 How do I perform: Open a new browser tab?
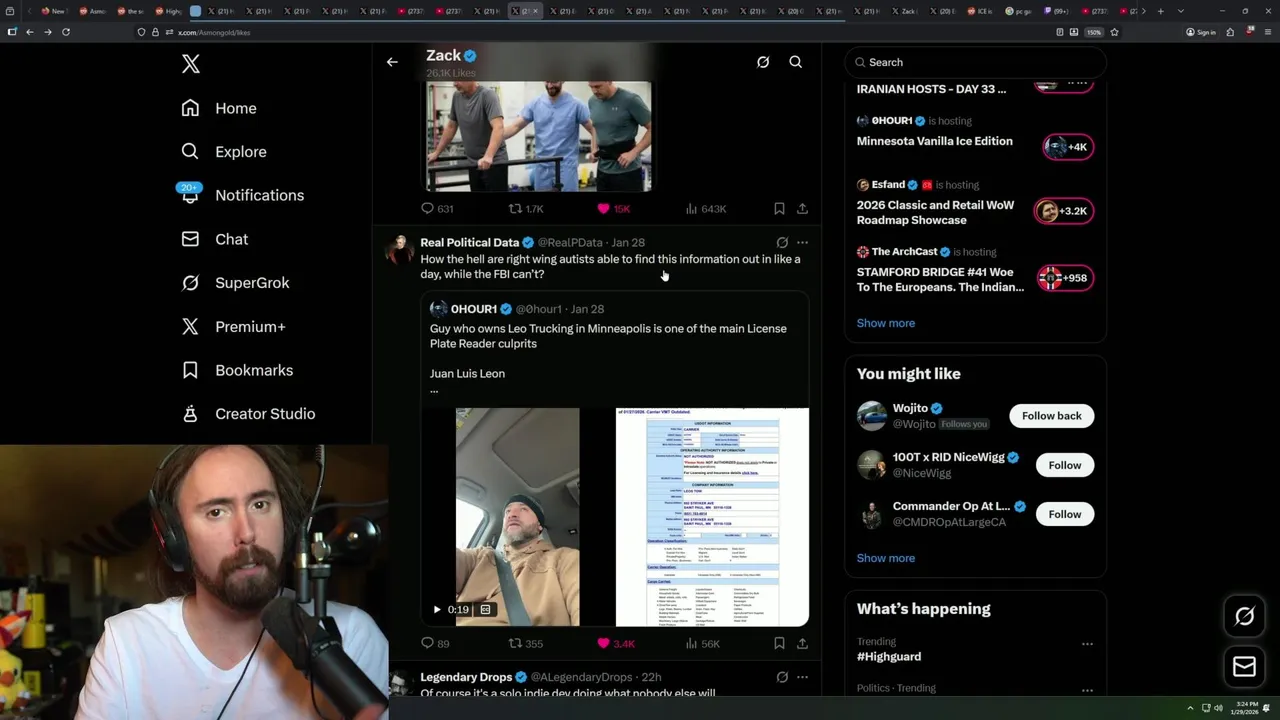pyautogui.click(x=1160, y=11)
